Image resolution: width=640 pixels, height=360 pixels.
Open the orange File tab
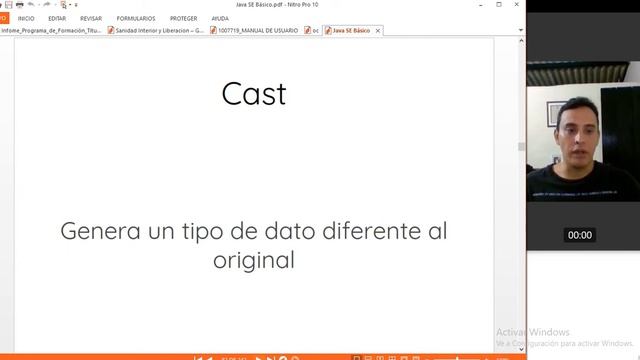pyautogui.click(x=4, y=18)
